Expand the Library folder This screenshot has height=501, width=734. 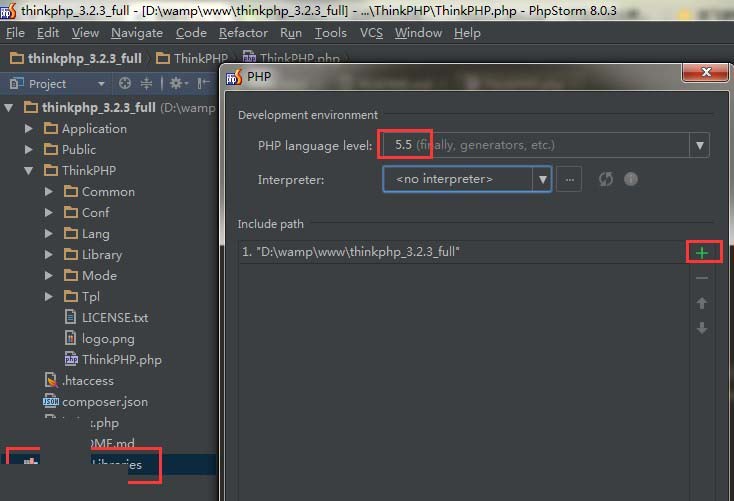(x=49, y=254)
